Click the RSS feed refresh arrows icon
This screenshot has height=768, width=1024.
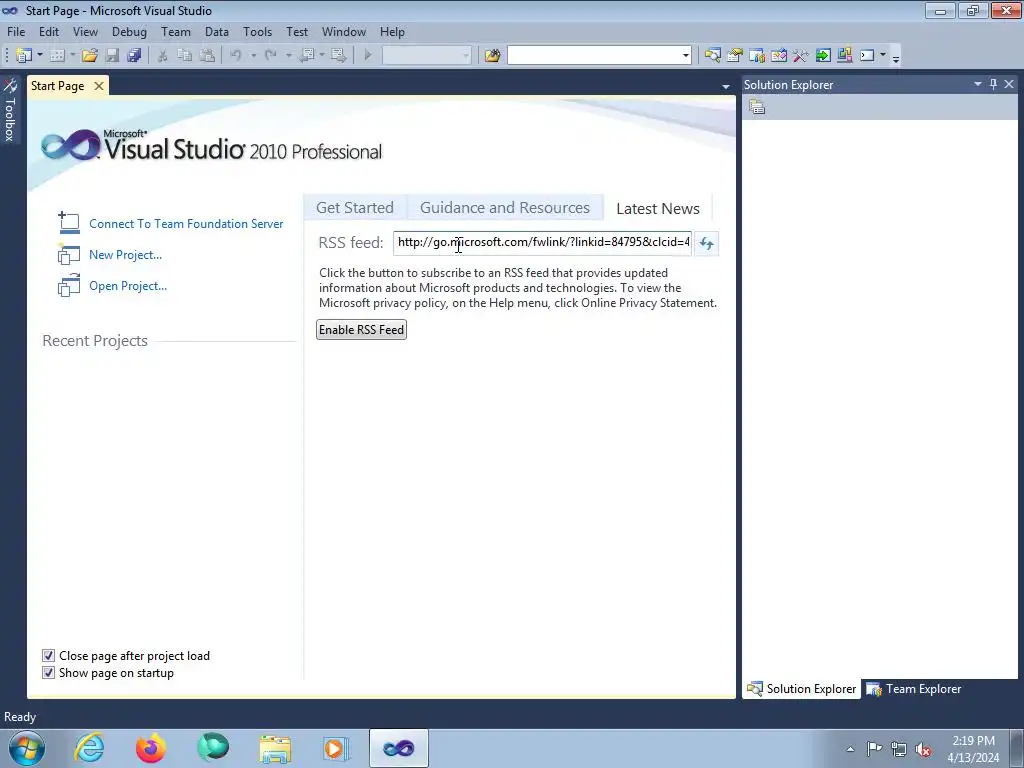(x=706, y=243)
